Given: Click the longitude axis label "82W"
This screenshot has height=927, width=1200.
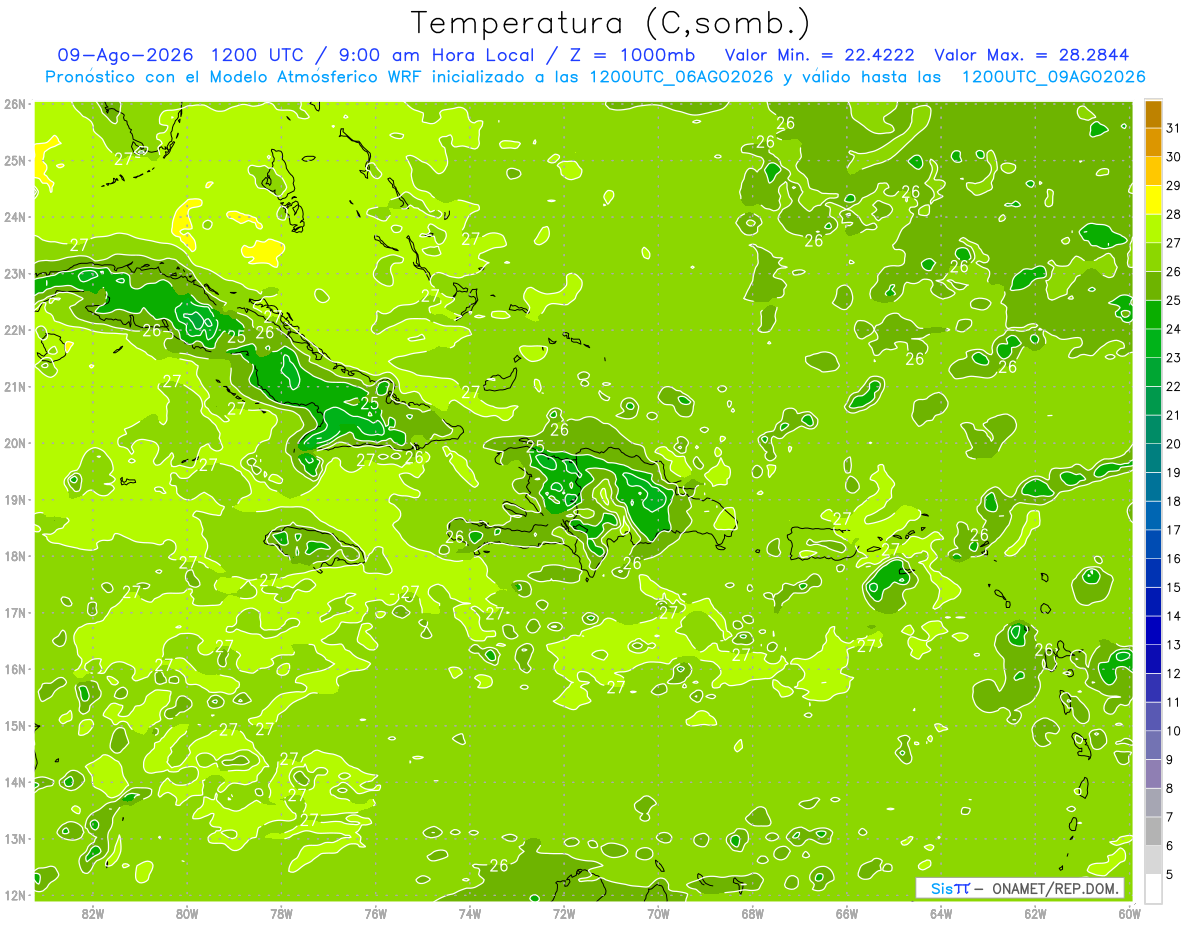Looking at the screenshot, I should (92, 913).
